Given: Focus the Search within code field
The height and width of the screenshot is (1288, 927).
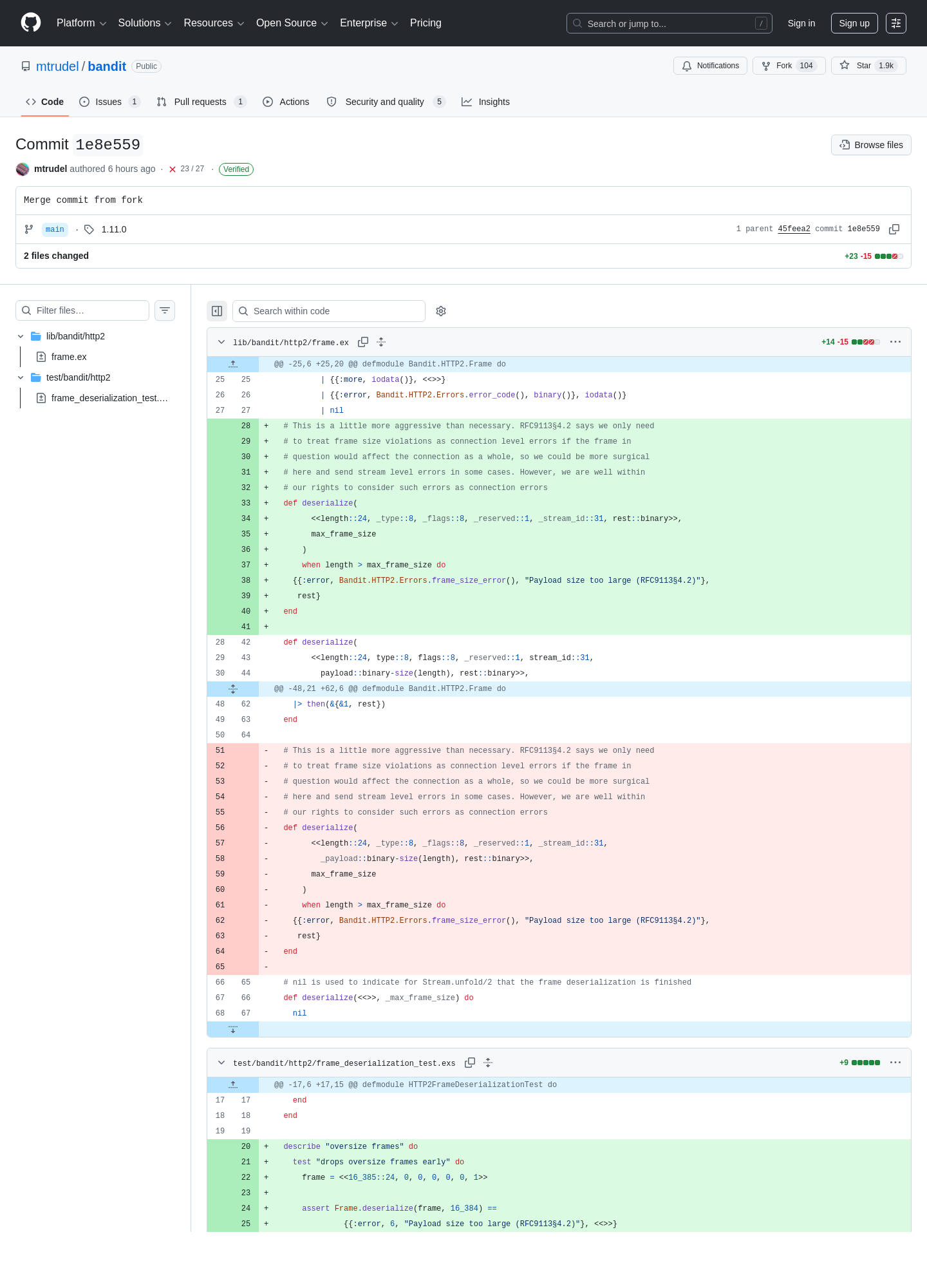Looking at the screenshot, I should pyautogui.click(x=329, y=311).
